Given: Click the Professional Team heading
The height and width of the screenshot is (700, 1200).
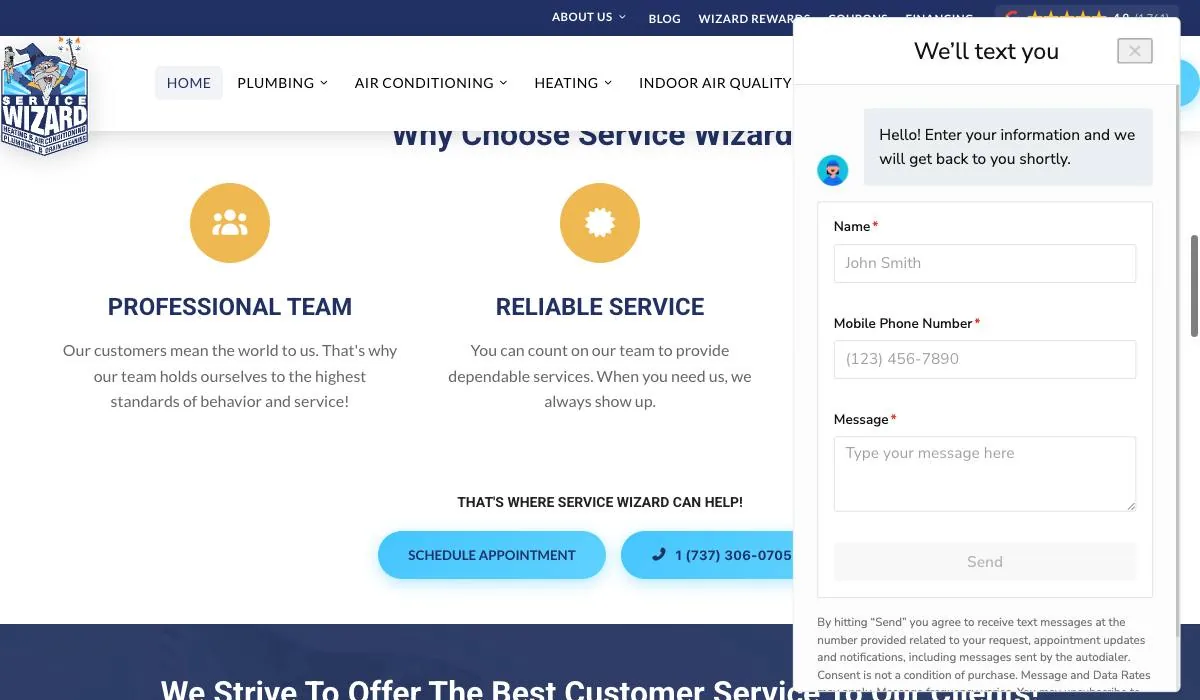Looking at the screenshot, I should point(230,307).
